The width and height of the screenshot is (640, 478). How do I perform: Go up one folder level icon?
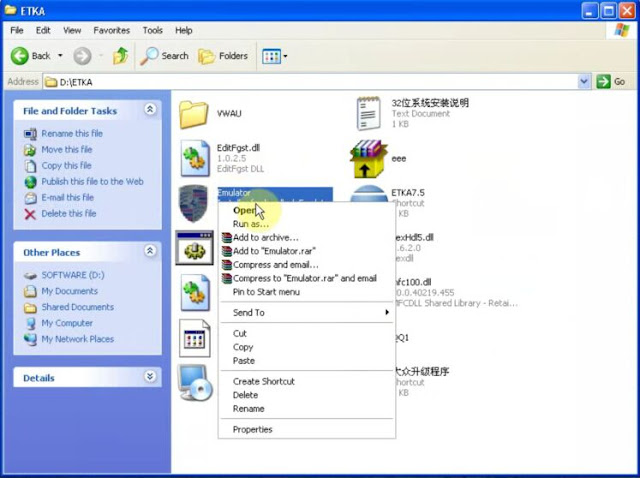[x=120, y=56]
